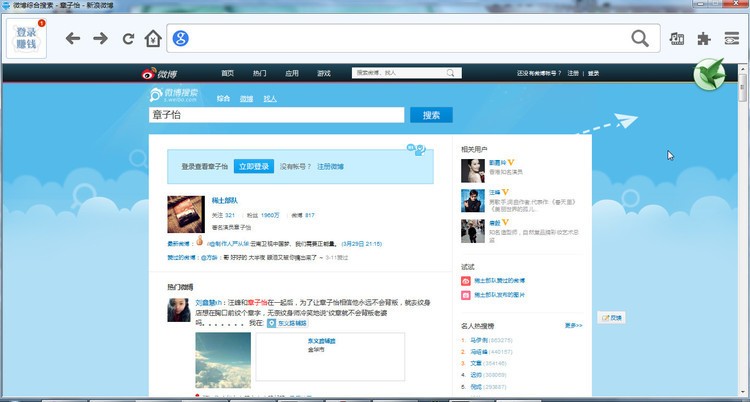
Task: Click the 东义路辅路 location tag
Action: 287,324
